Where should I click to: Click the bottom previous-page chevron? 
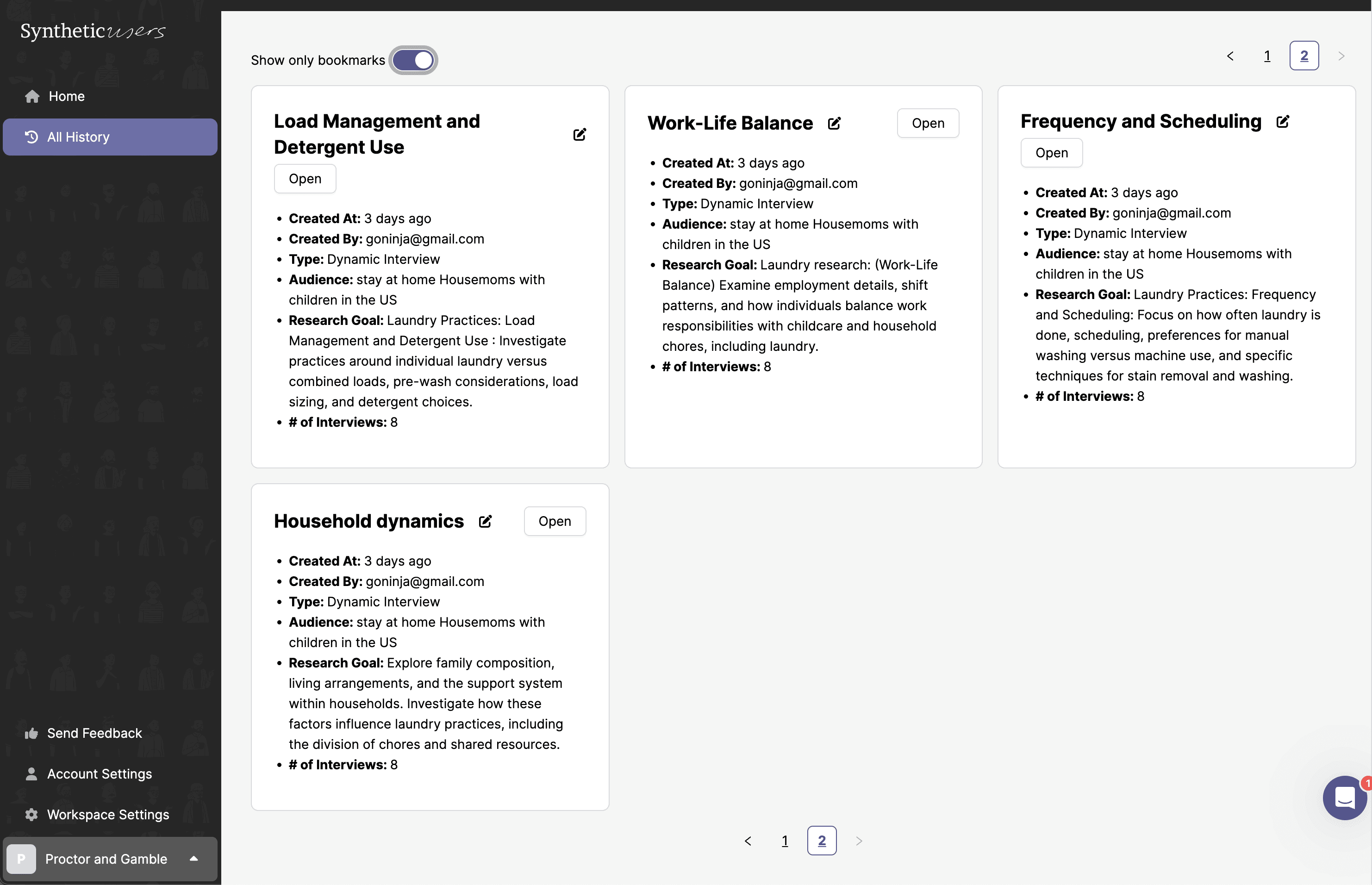point(748,841)
